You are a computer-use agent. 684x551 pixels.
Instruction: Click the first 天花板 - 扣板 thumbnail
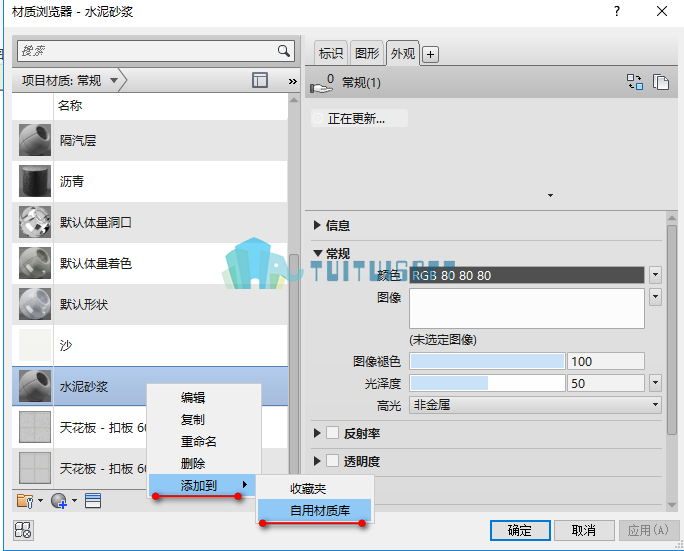35,427
